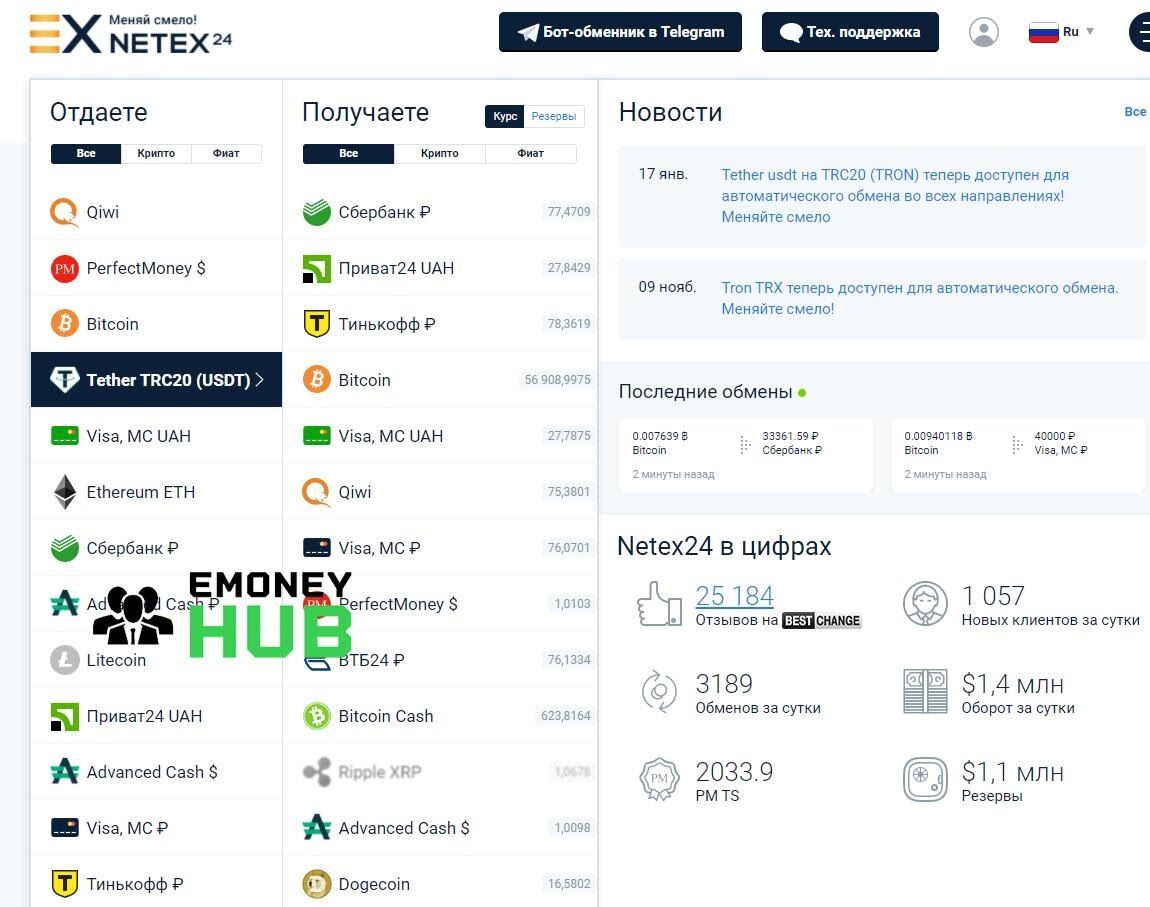
Task: Click Bitcoin to Visa, MC ₽ exchange card
Action: (x=1017, y=455)
